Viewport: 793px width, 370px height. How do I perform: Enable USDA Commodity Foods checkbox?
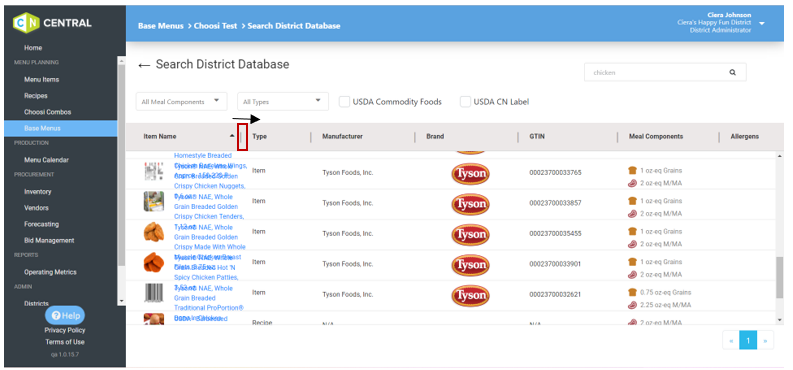[344, 102]
